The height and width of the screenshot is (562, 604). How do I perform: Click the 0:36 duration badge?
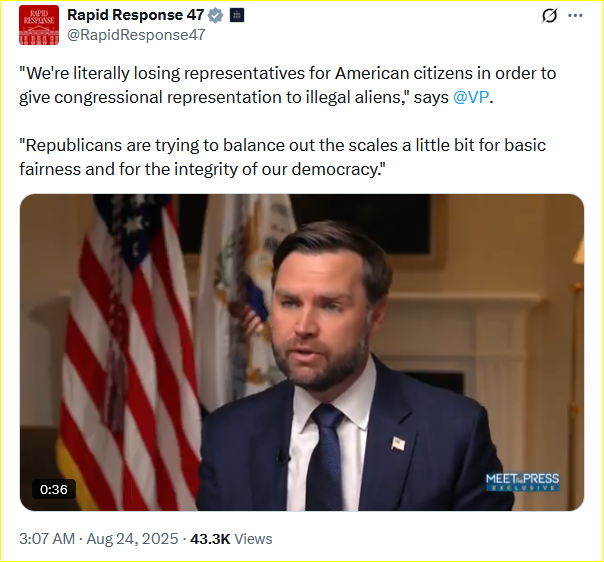coord(54,489)
